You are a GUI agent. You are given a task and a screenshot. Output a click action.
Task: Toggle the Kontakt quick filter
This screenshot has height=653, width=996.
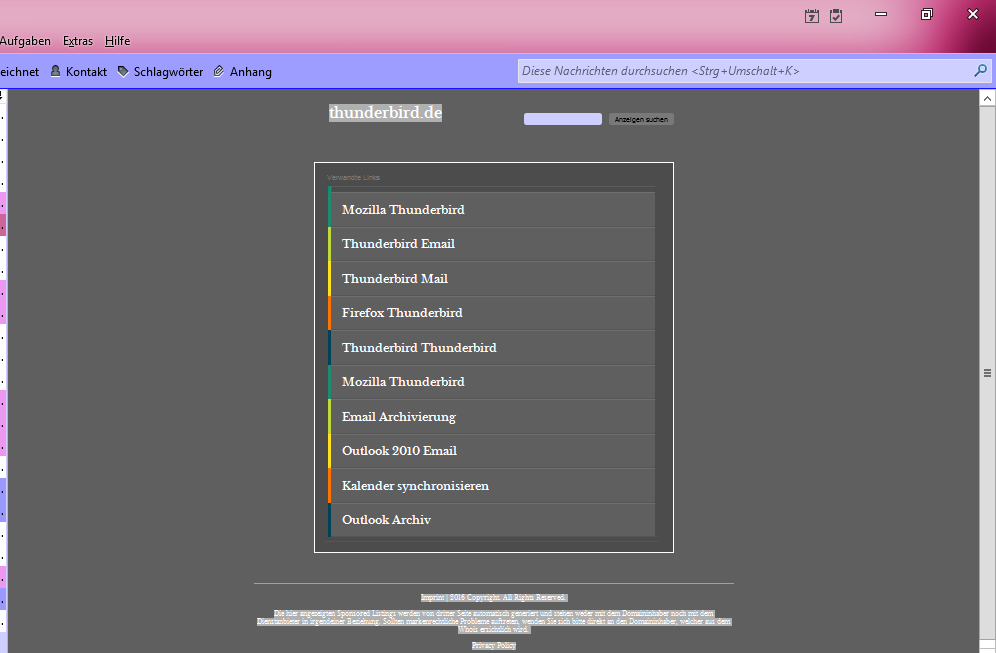pos(79,72)
